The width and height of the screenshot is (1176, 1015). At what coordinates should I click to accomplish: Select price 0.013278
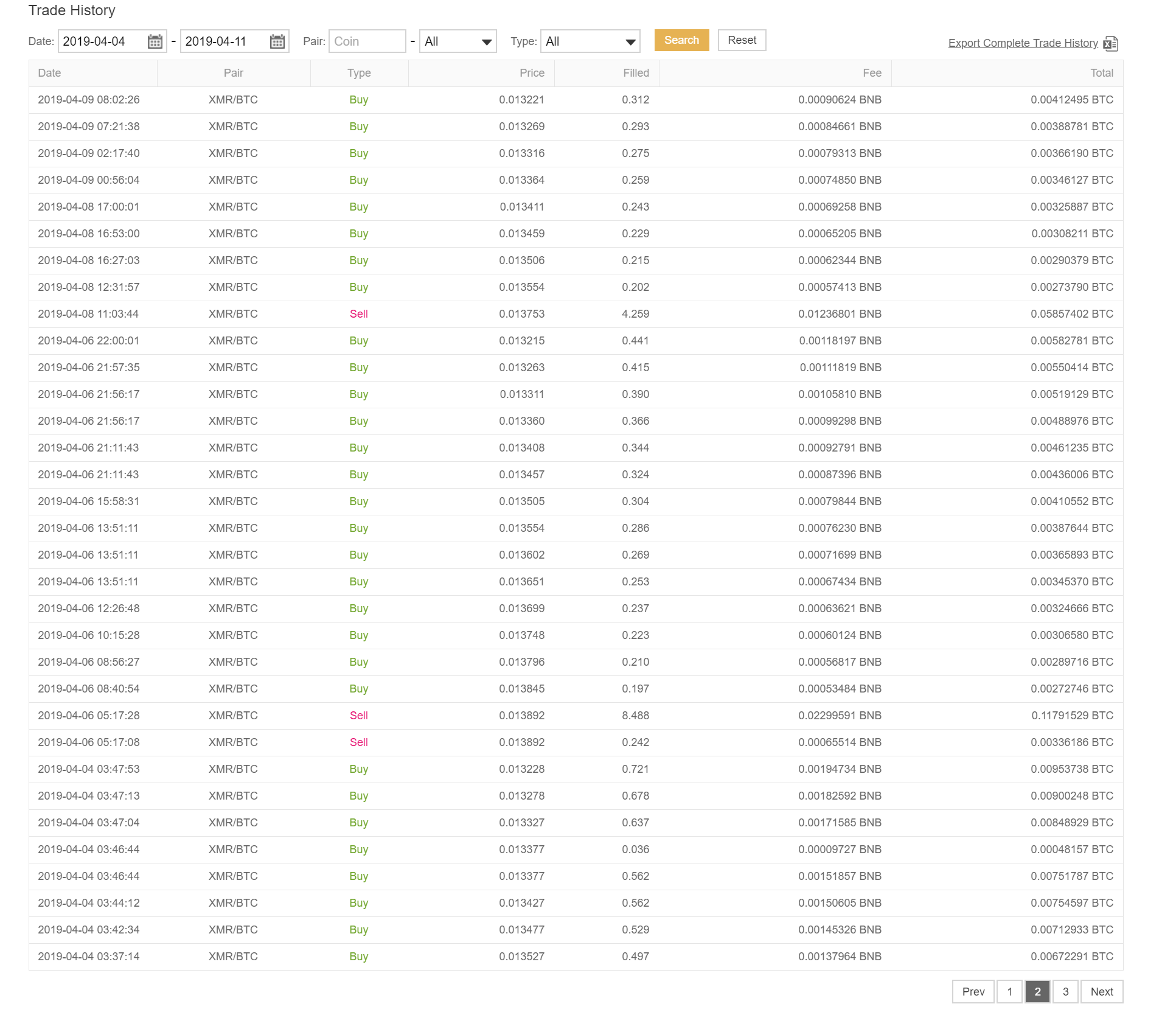(x=521, y=796)
